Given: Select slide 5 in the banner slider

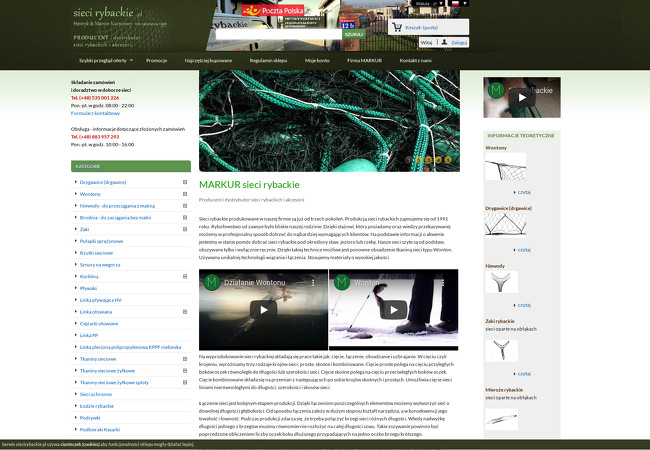Looking at the screenshot, I should tap(448, 160).
